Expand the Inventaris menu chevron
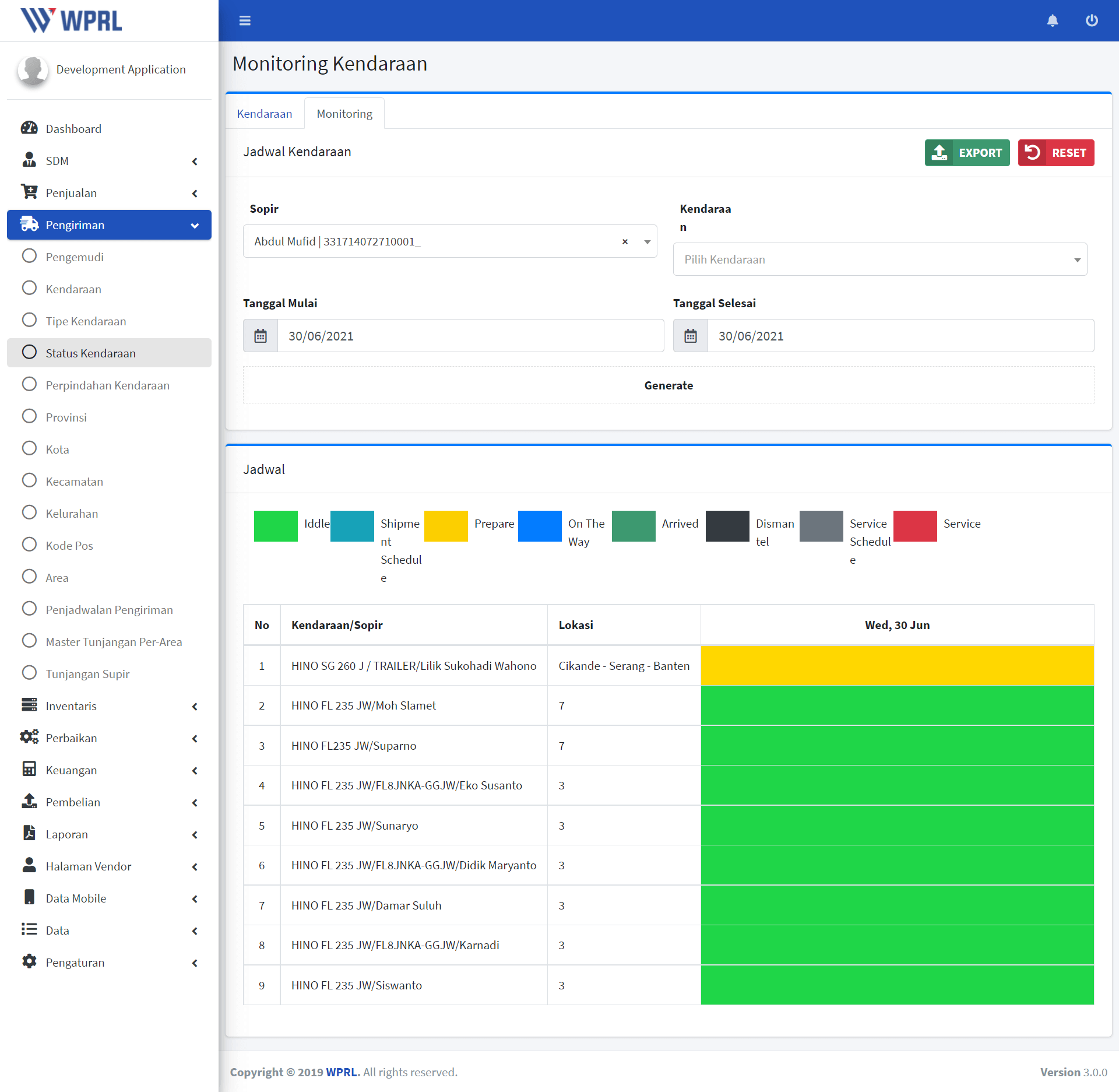1119x1092 pixels. 195,707
